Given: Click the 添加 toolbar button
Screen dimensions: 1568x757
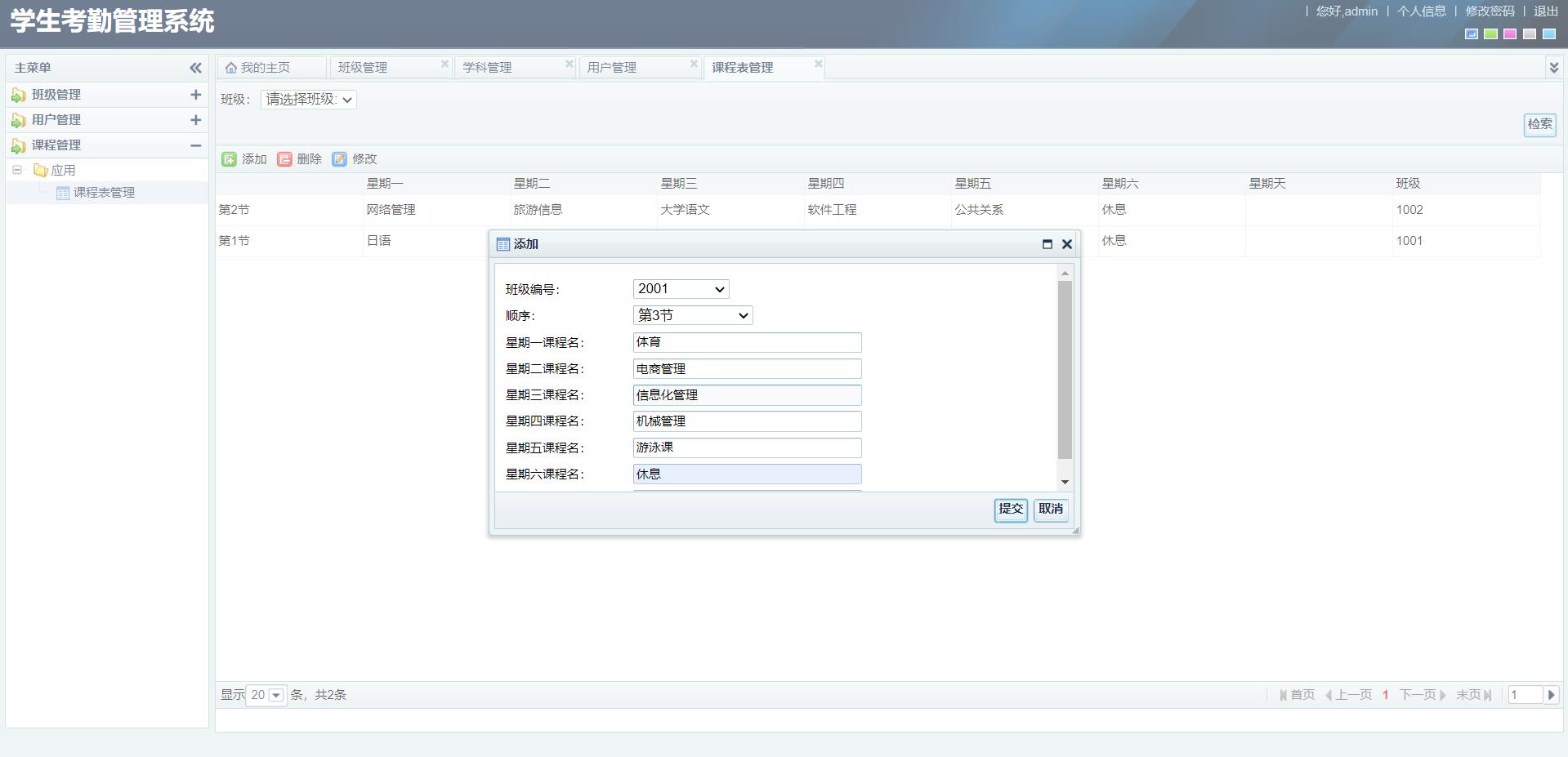Looking at the screenshot, I should click(244, 159).
